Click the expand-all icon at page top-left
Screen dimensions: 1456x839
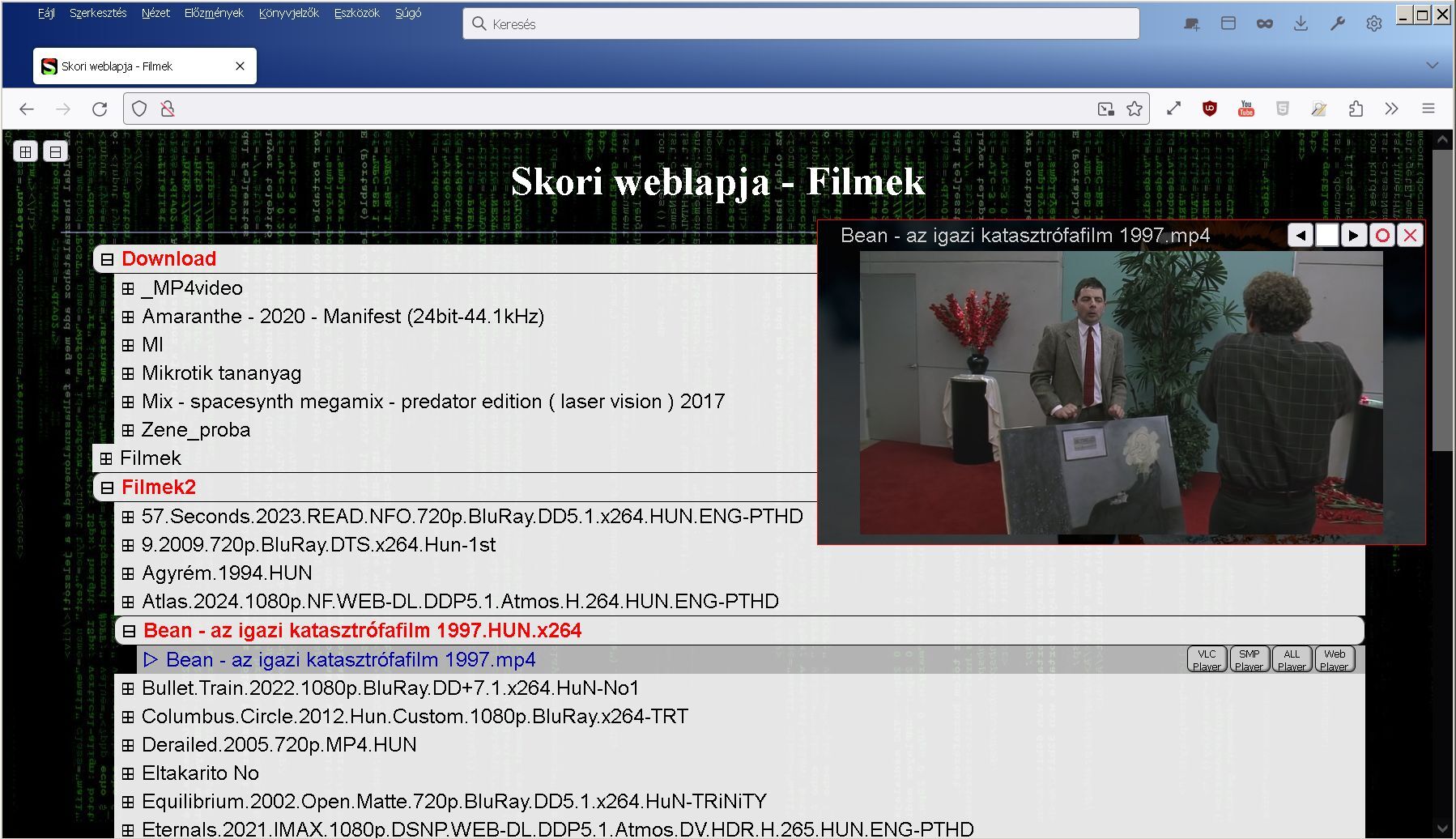coord(26,151)
